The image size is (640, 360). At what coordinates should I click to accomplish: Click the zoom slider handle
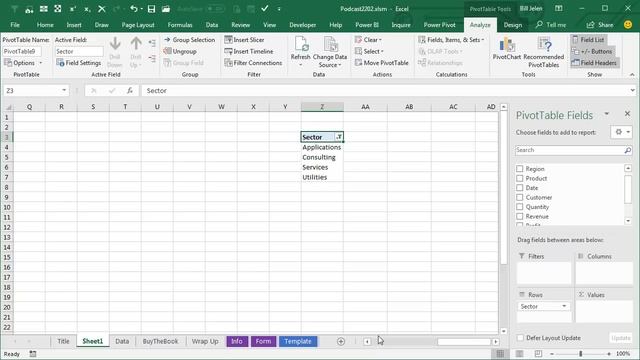click(x=580, y=353)
